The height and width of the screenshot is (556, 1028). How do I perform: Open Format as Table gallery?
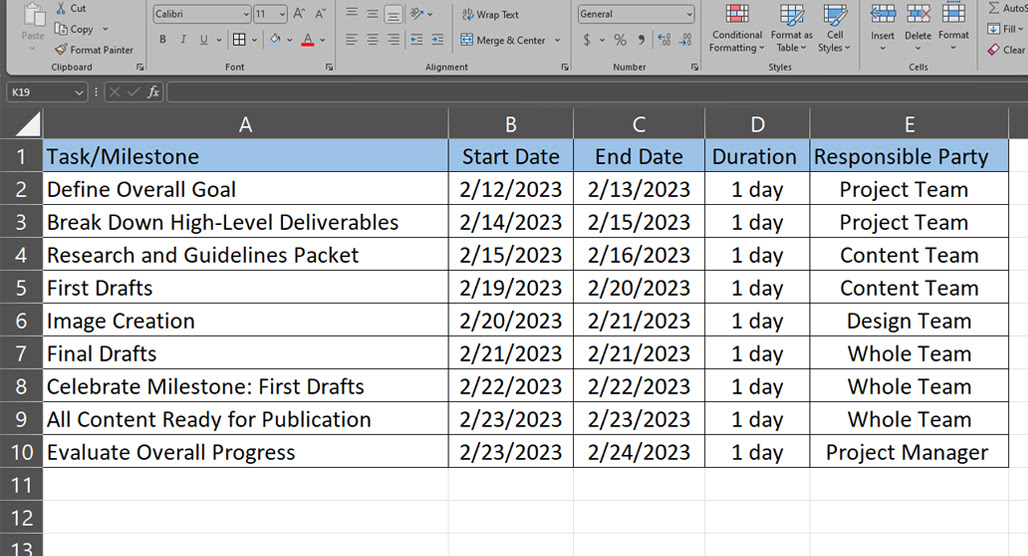791,28
